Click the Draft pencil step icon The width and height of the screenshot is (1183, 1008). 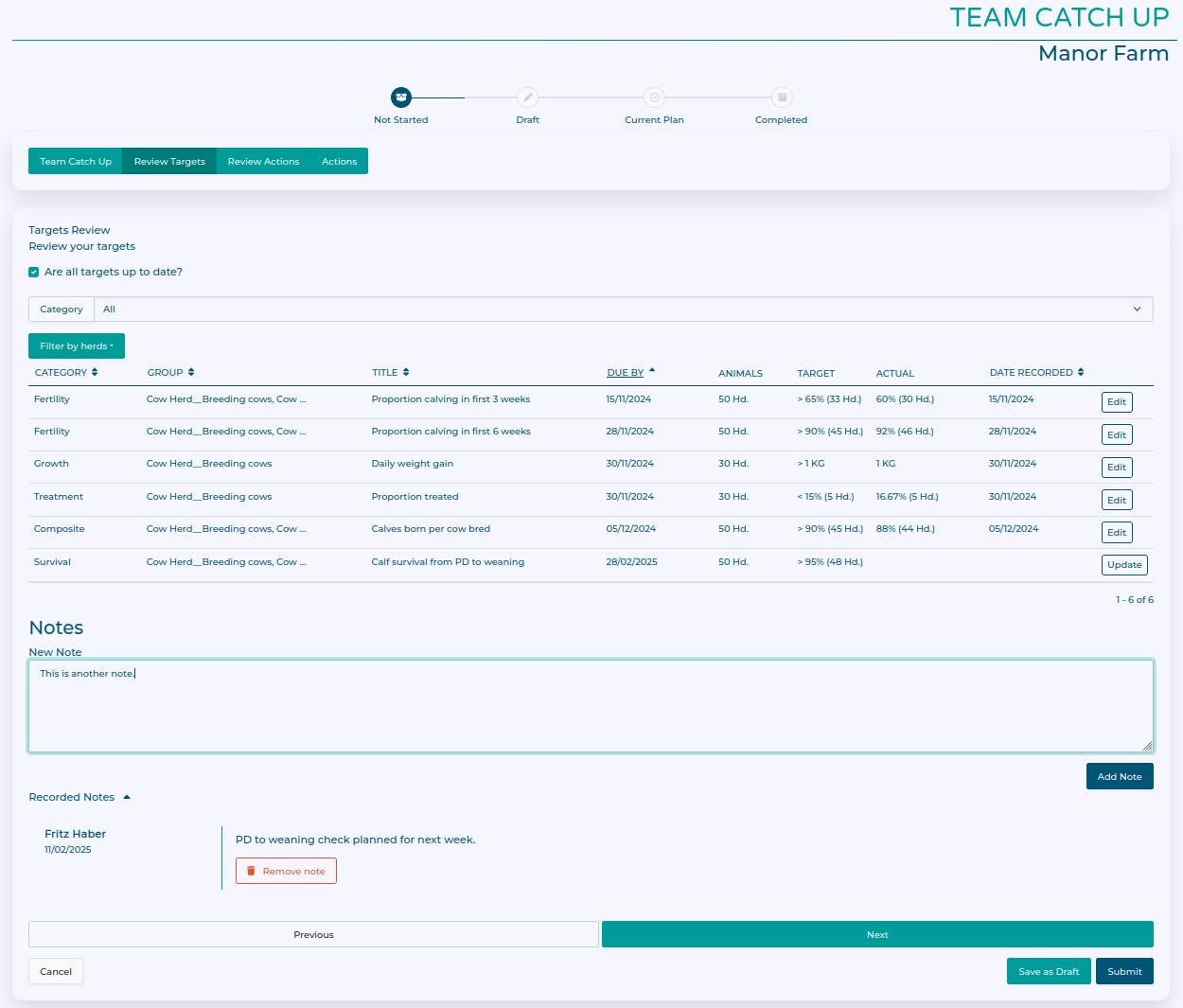coord(528,97)
